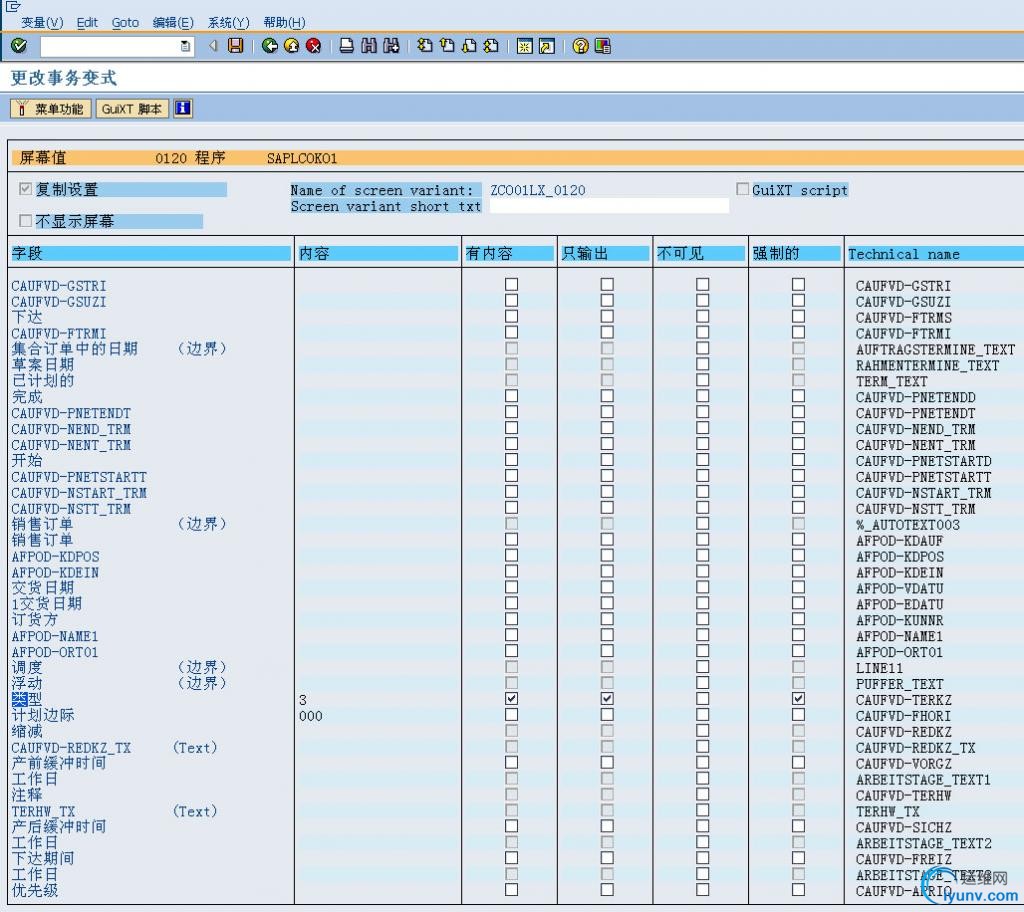Image resolution: width=1024 pixels, height=912 pixels.
Task: Select the 类型 field label
Action: click(x=27, y=699)
